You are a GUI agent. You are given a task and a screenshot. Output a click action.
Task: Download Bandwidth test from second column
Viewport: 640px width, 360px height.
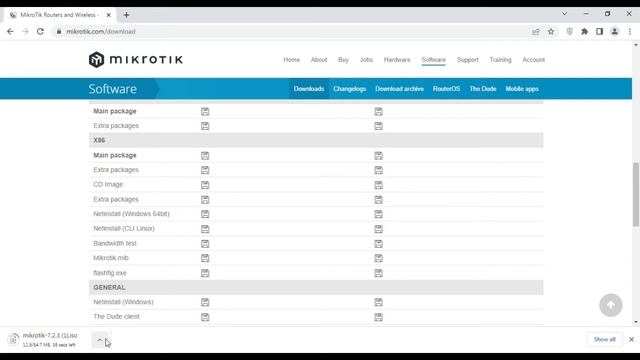click(378, 244)
